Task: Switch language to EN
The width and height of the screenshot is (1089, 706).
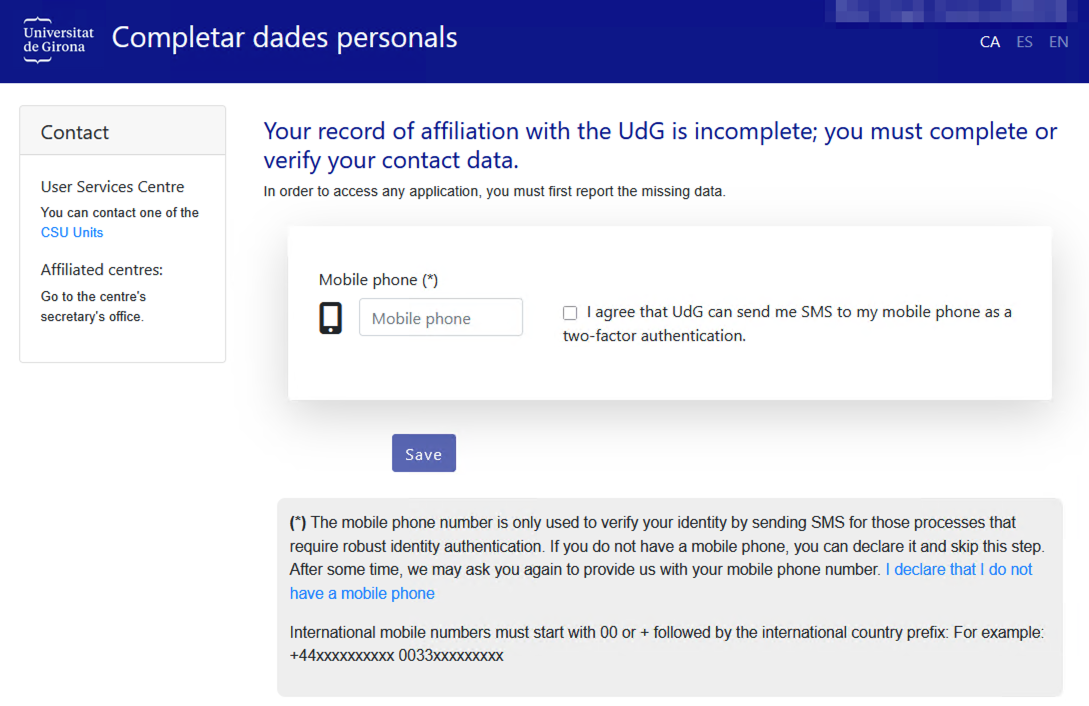Action: pos(1058,42)
